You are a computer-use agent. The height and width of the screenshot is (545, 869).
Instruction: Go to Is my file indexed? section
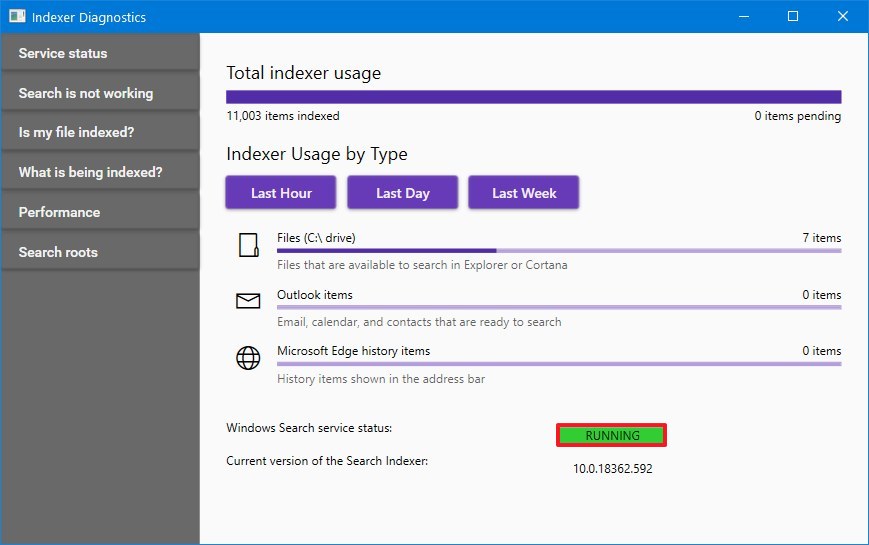point(100,132)
